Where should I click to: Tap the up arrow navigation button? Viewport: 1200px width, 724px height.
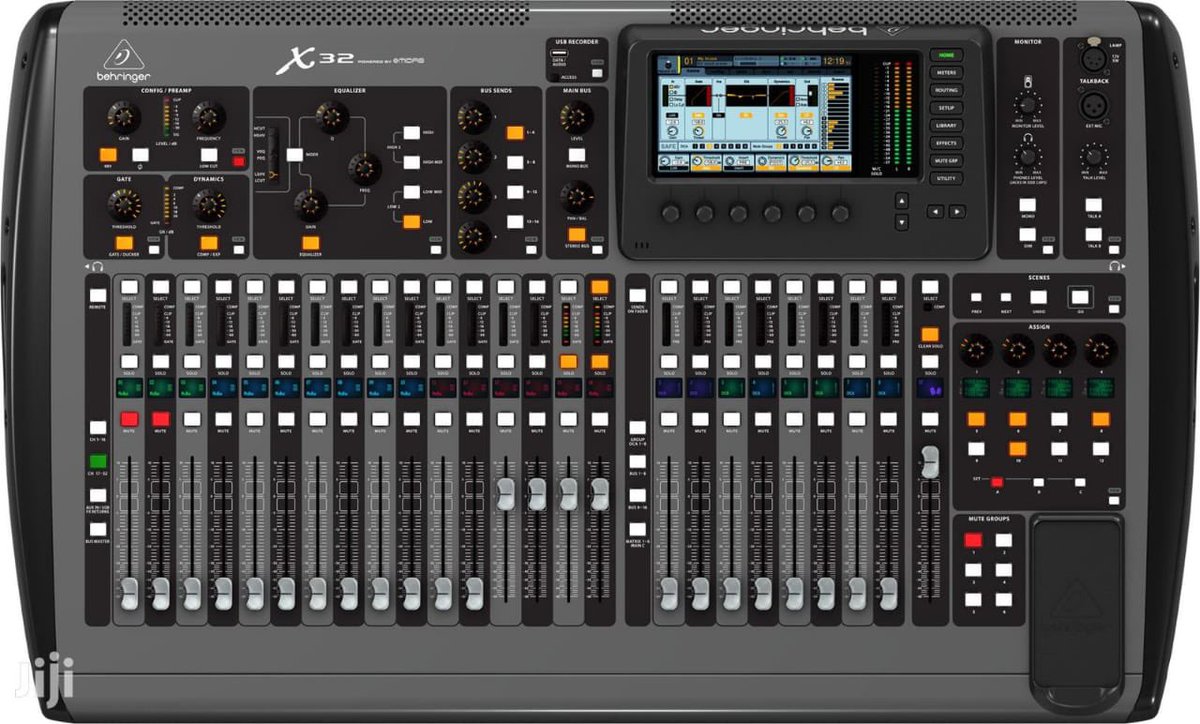coord(901,199)
